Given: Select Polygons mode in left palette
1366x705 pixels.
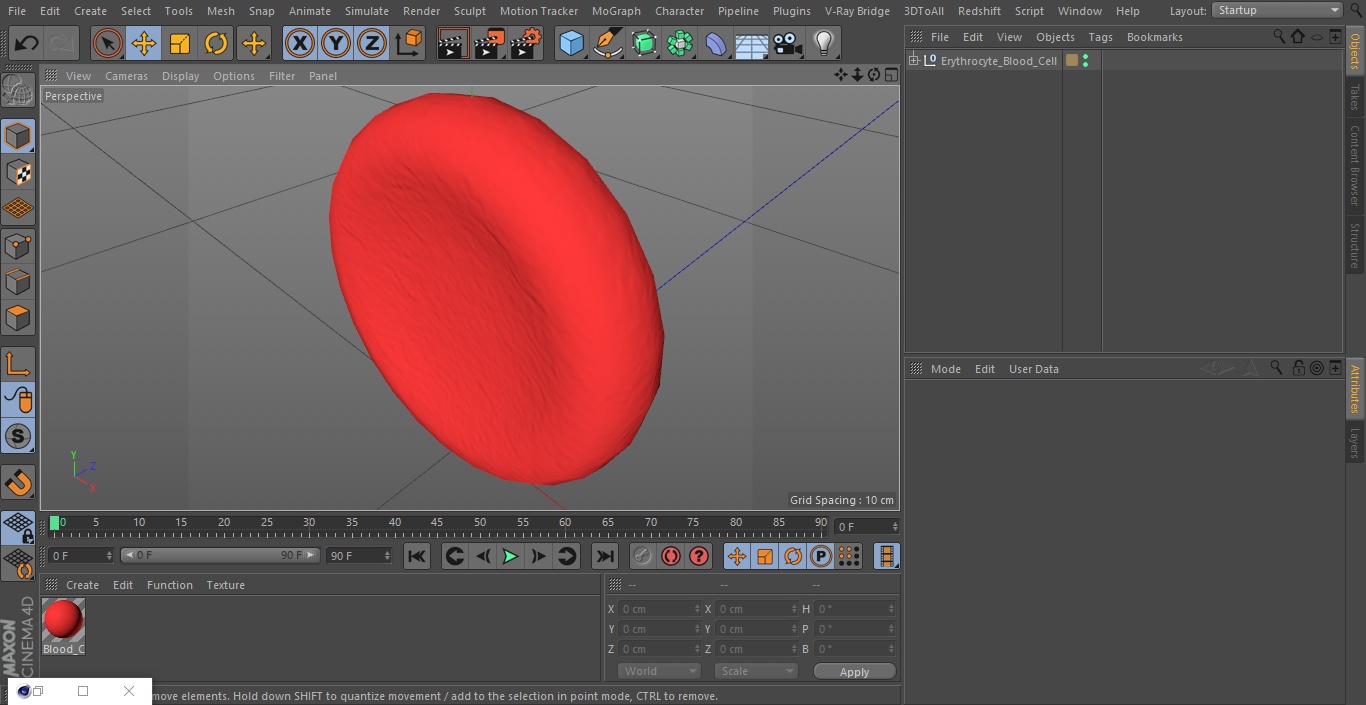Looking at the screenshot, I should click(18, 318).
